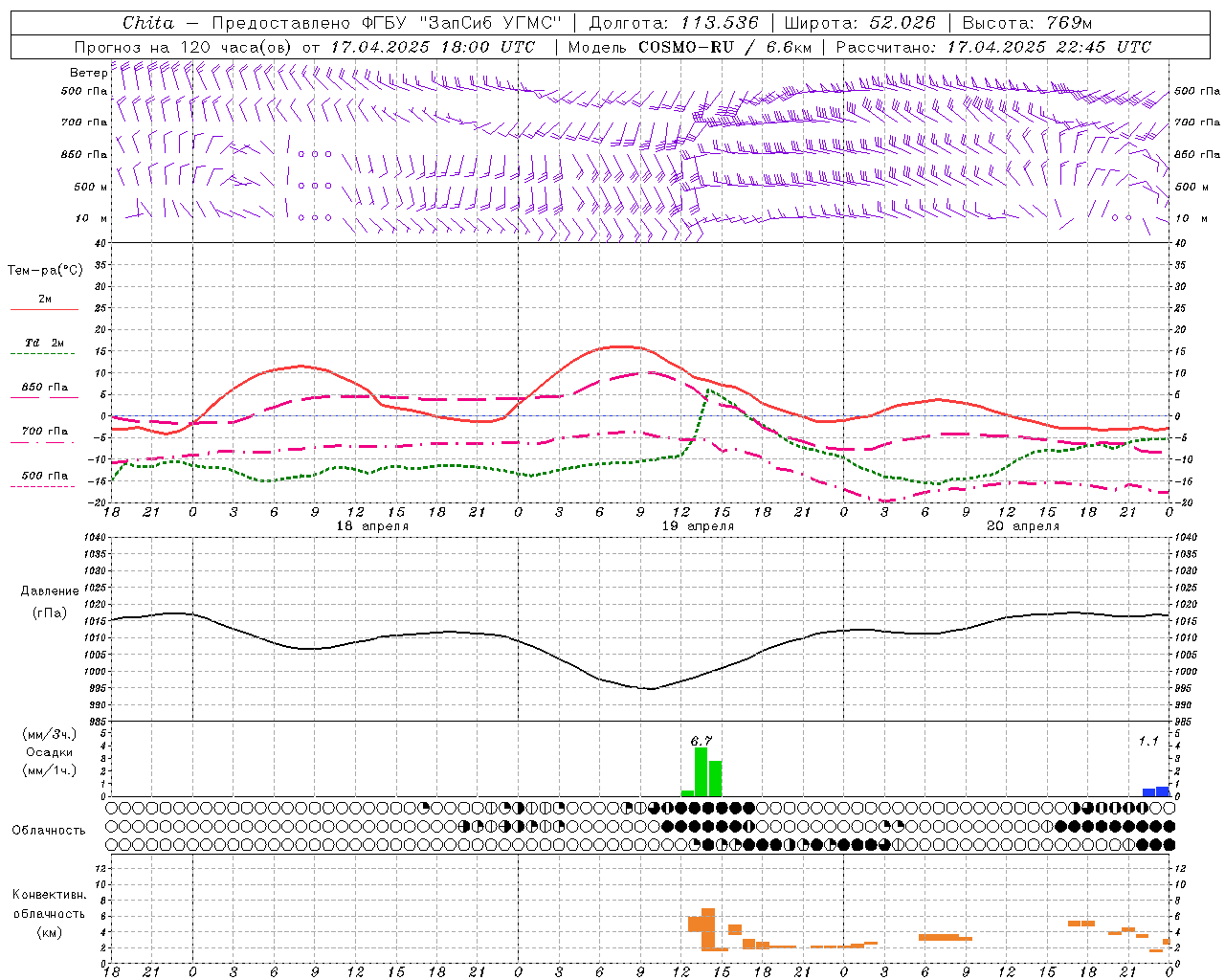Click the tallest green precipitation bar
The width and height of the screenshot is (1225, 980).
[701, 772]
